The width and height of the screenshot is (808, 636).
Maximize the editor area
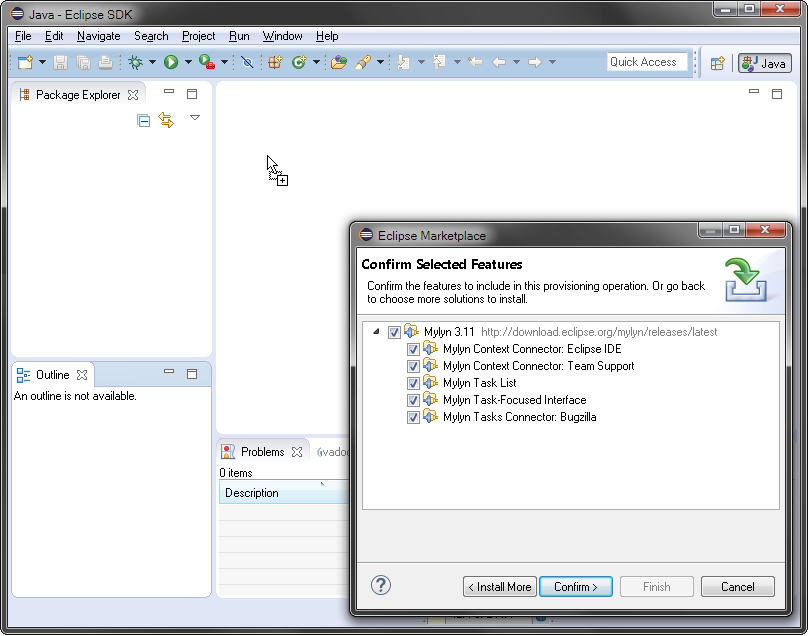tap(777, 94)
